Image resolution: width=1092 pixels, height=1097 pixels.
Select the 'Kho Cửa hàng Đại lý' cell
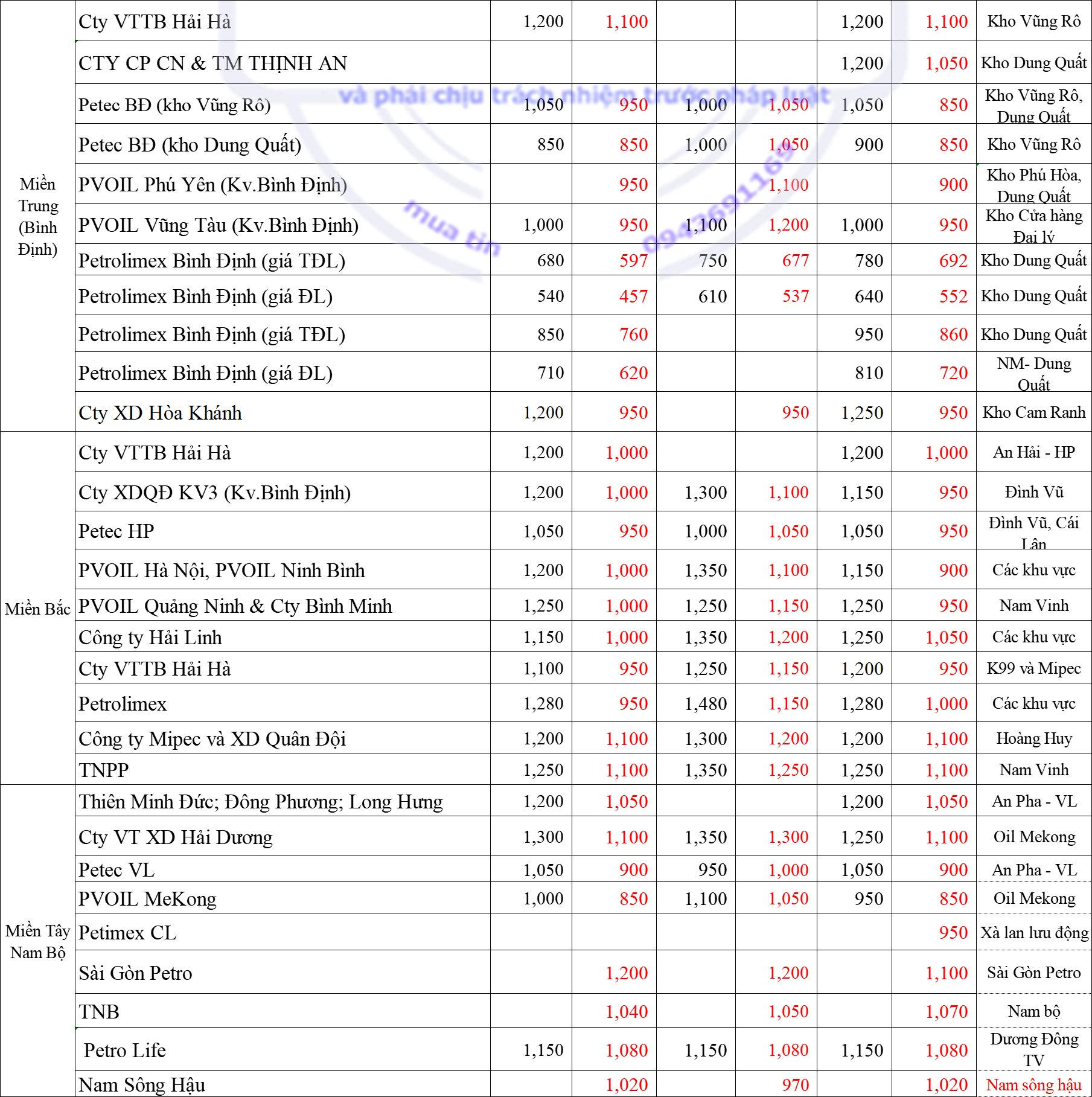pos(1034,225)
